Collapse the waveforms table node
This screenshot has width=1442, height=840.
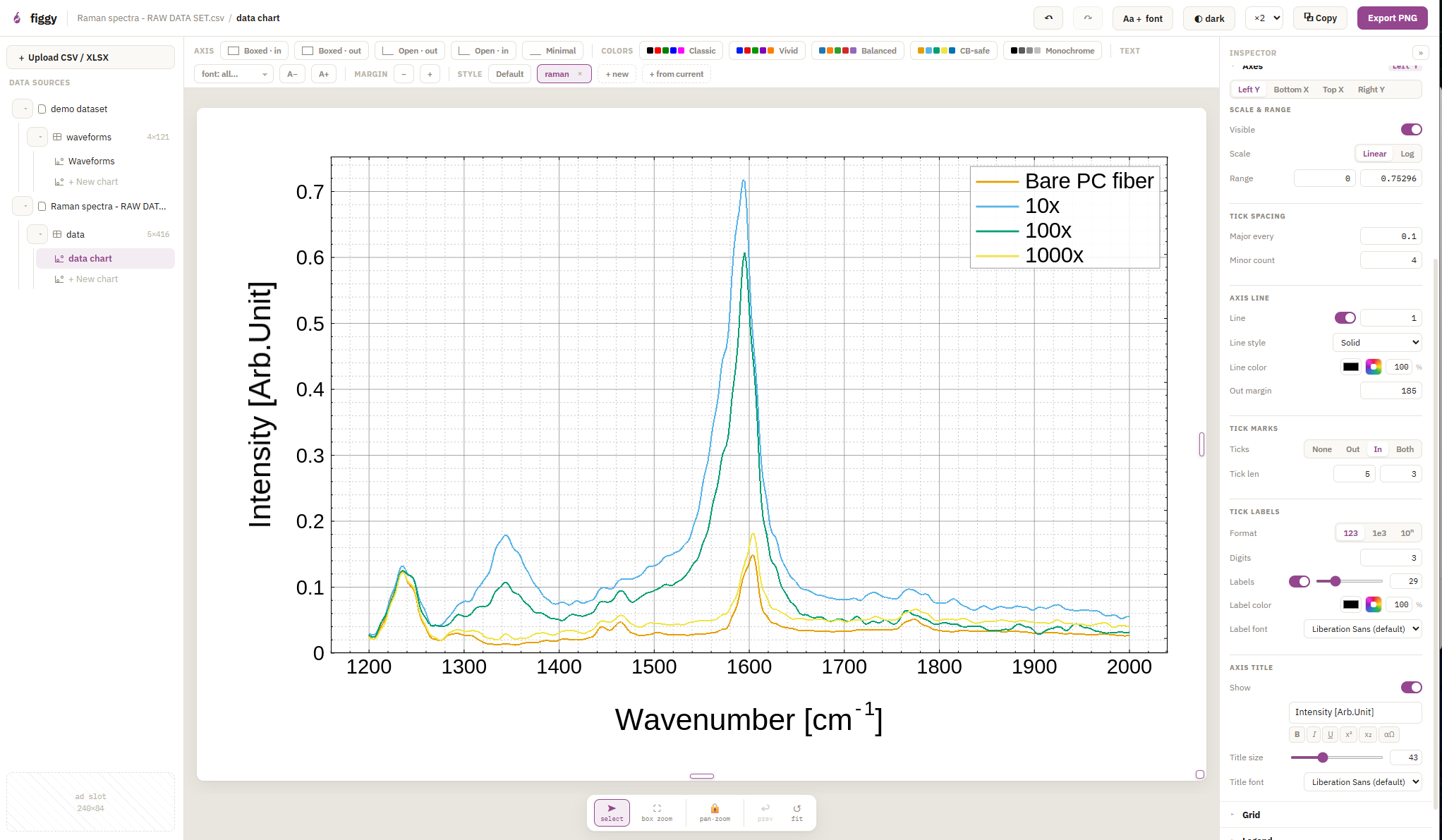point(37,137)
